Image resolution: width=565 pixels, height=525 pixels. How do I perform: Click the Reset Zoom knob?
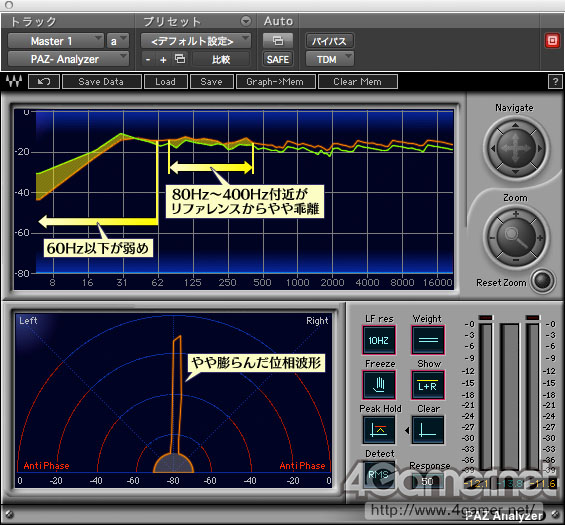click(543, 281)
